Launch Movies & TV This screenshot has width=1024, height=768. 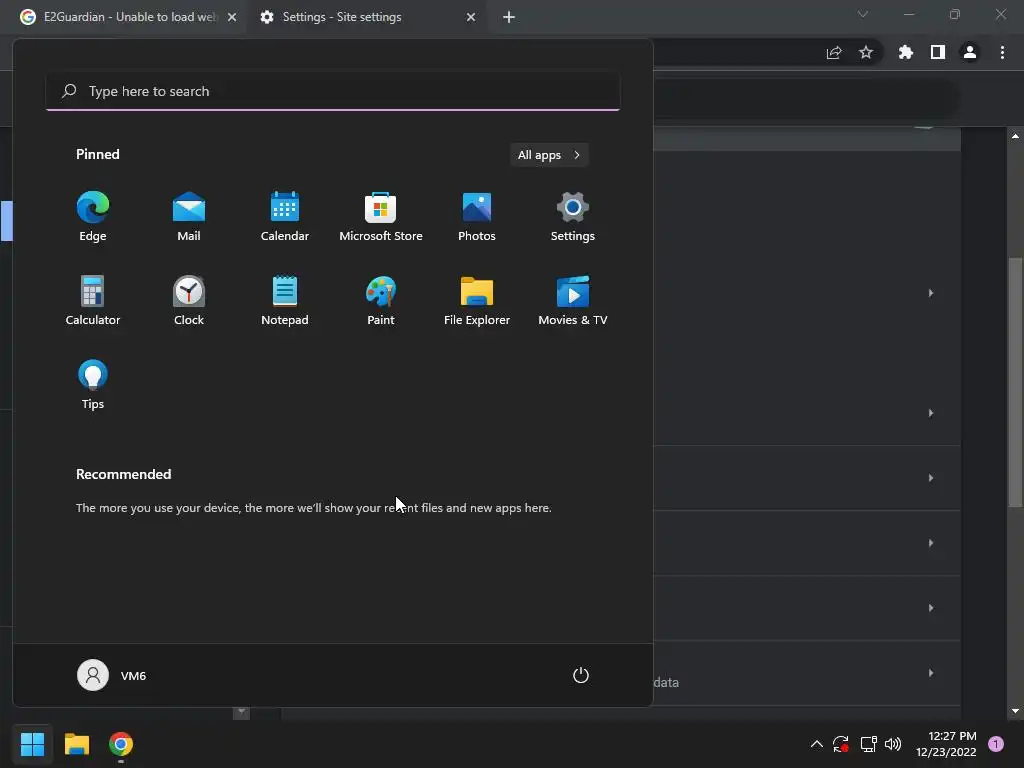573,300
